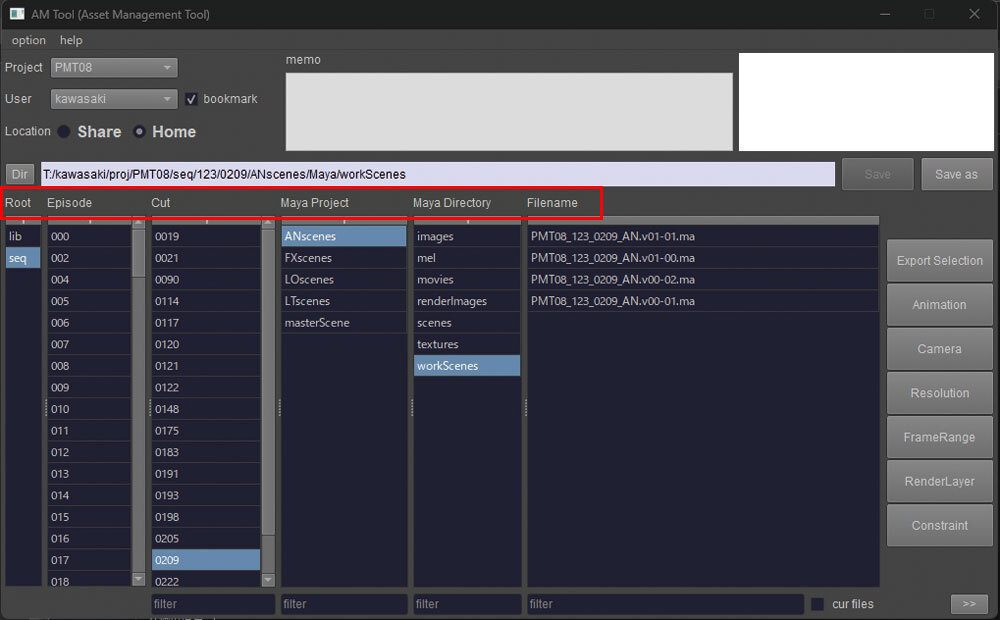The image size is (1000, 620).
Task: Open the Project PMT08 dropdown
Action: 114,68
